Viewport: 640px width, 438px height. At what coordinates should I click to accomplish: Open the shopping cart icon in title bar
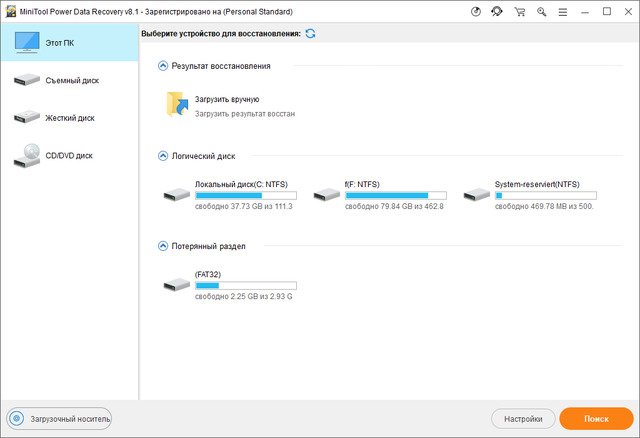coord(520,12)
